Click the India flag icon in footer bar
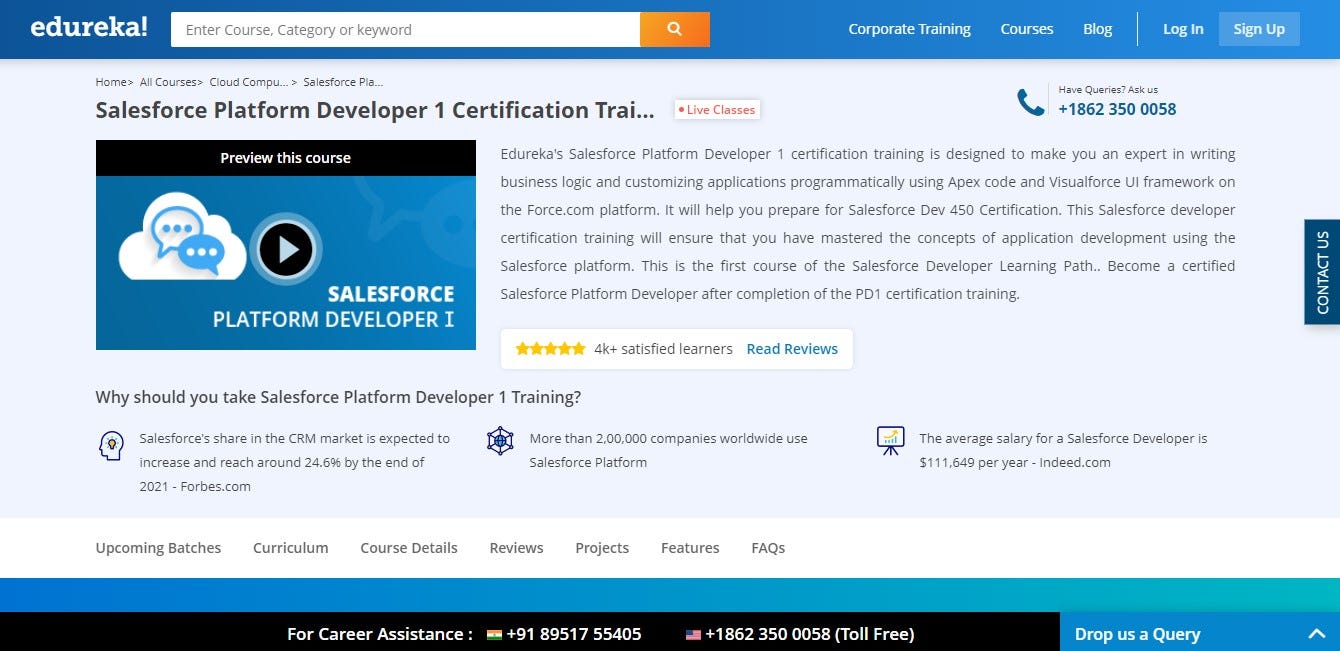The width and height of the screenshot is (1340, 651). point(494,634)
